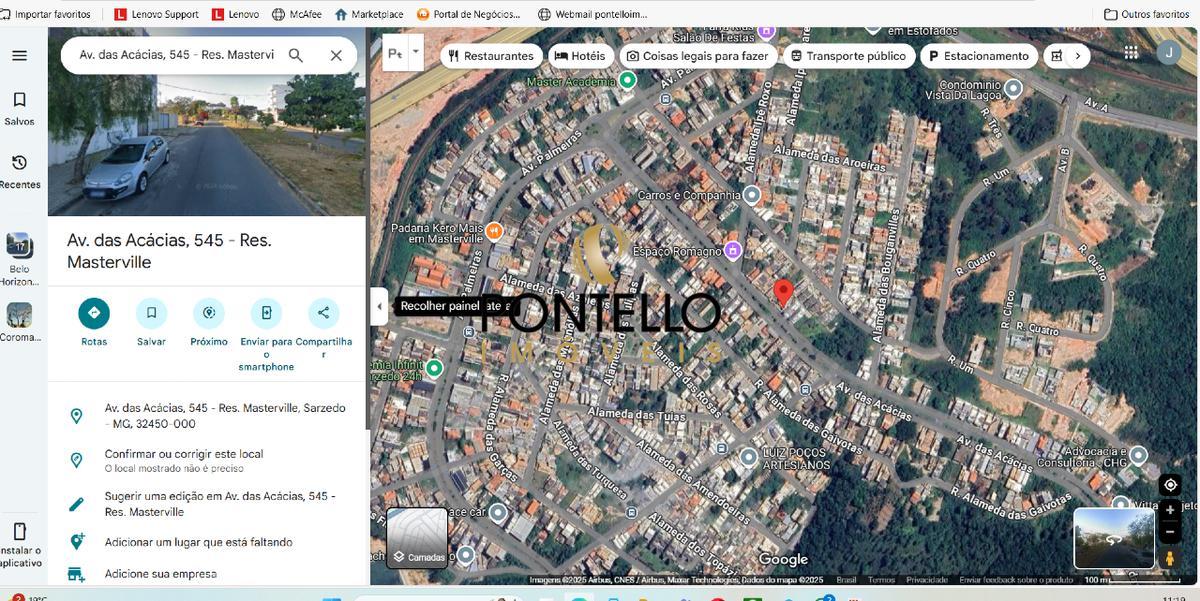Click Enviar para o smartphone icon
This screenshot has height=601, width=1200.
tap(266, 313)
